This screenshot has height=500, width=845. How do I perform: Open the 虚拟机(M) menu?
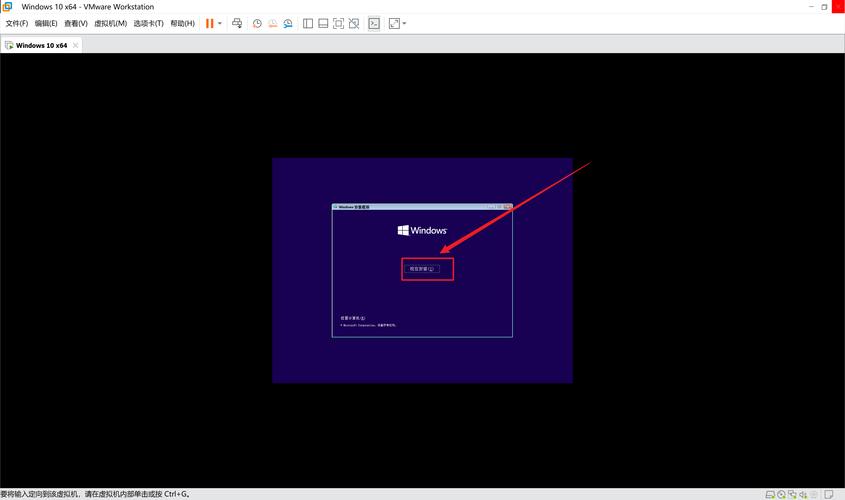pos(110,24)
